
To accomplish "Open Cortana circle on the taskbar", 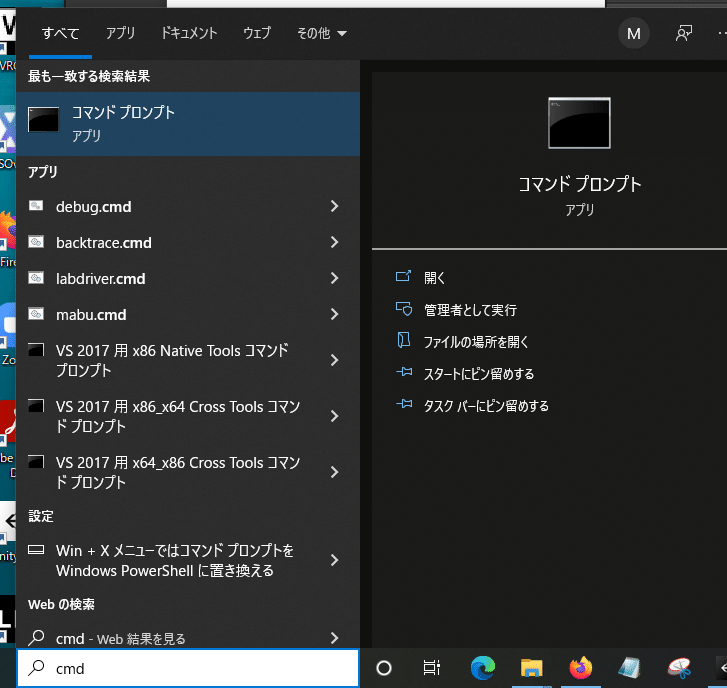I will [x=384, y=668].
